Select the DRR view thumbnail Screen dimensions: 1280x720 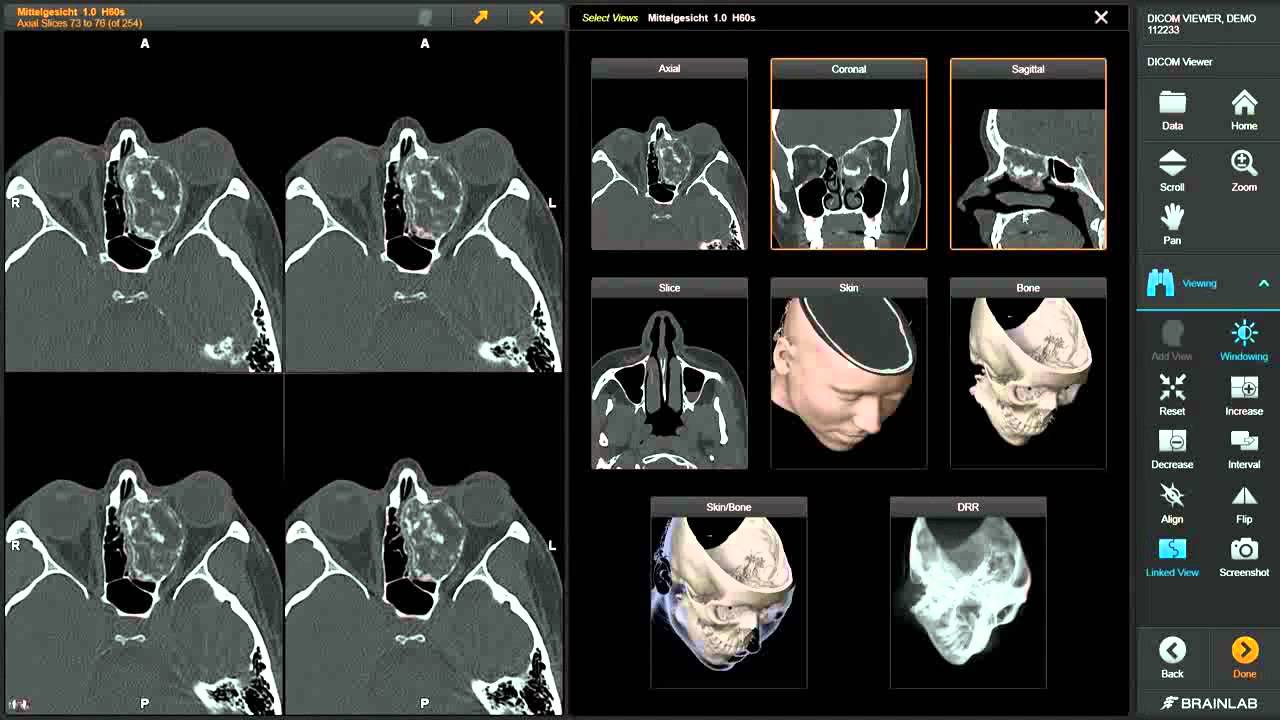[968, 592]
